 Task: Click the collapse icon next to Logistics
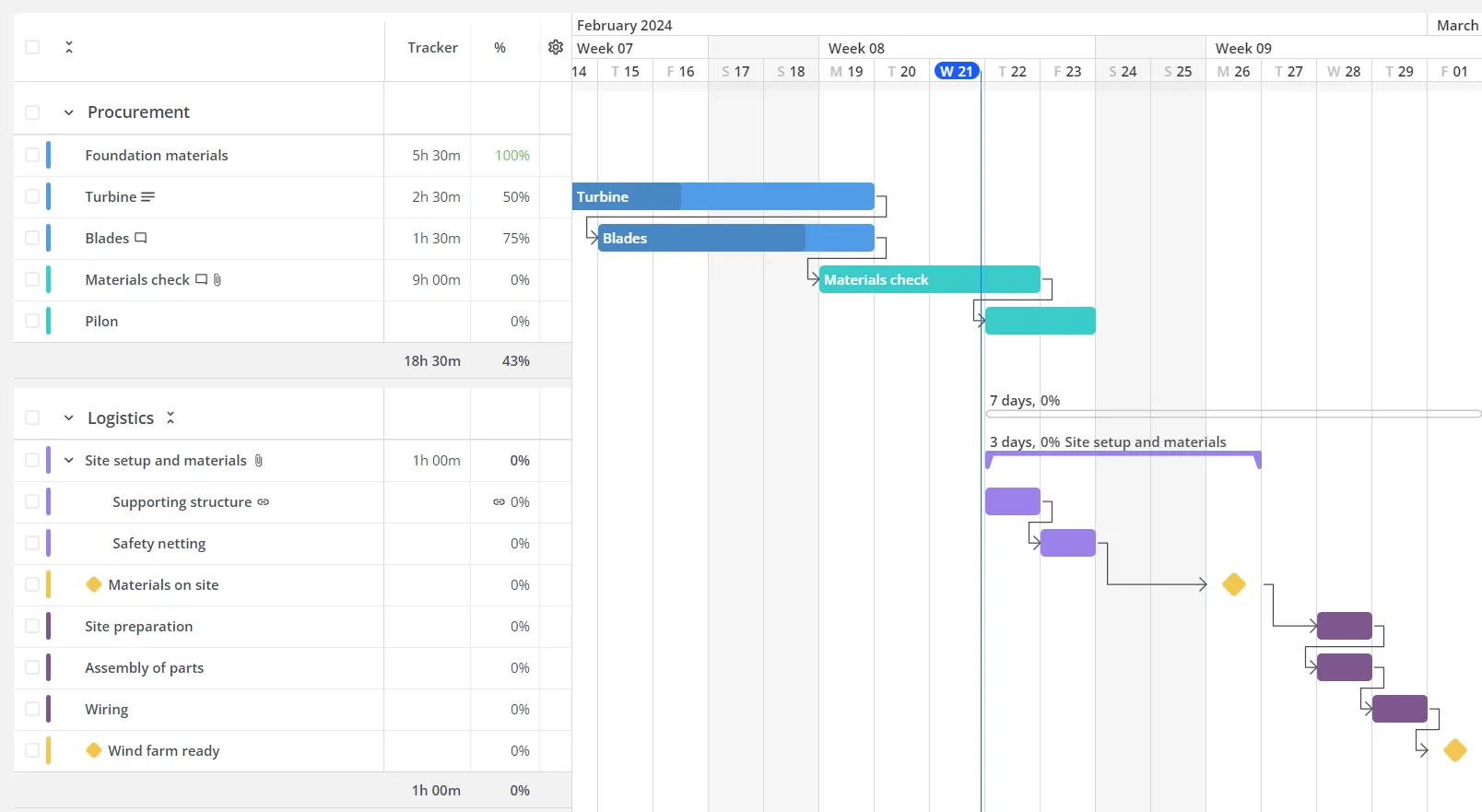point(171,418)
